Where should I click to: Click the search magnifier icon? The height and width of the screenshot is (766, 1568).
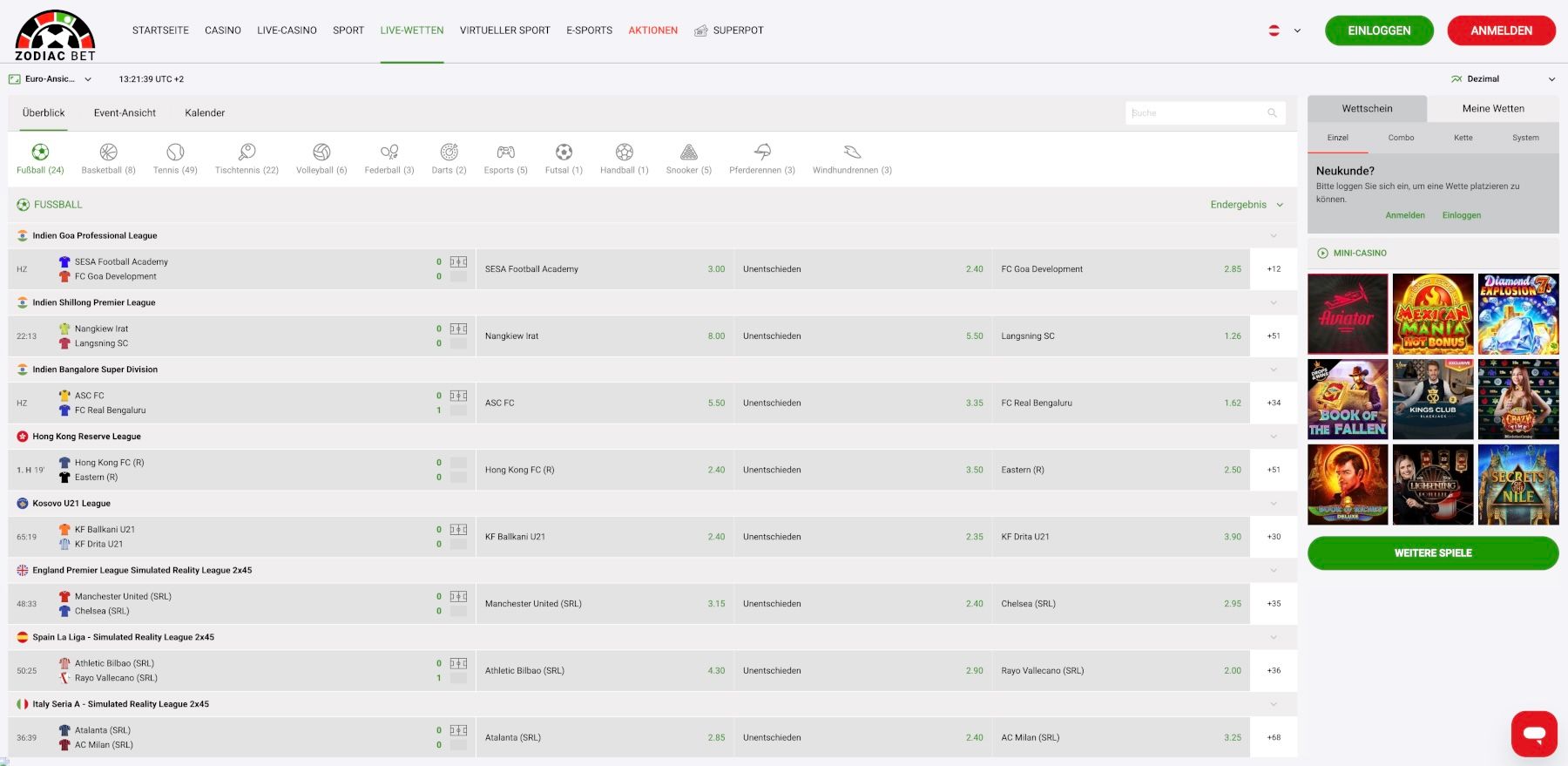click(x=1272, y=113)
